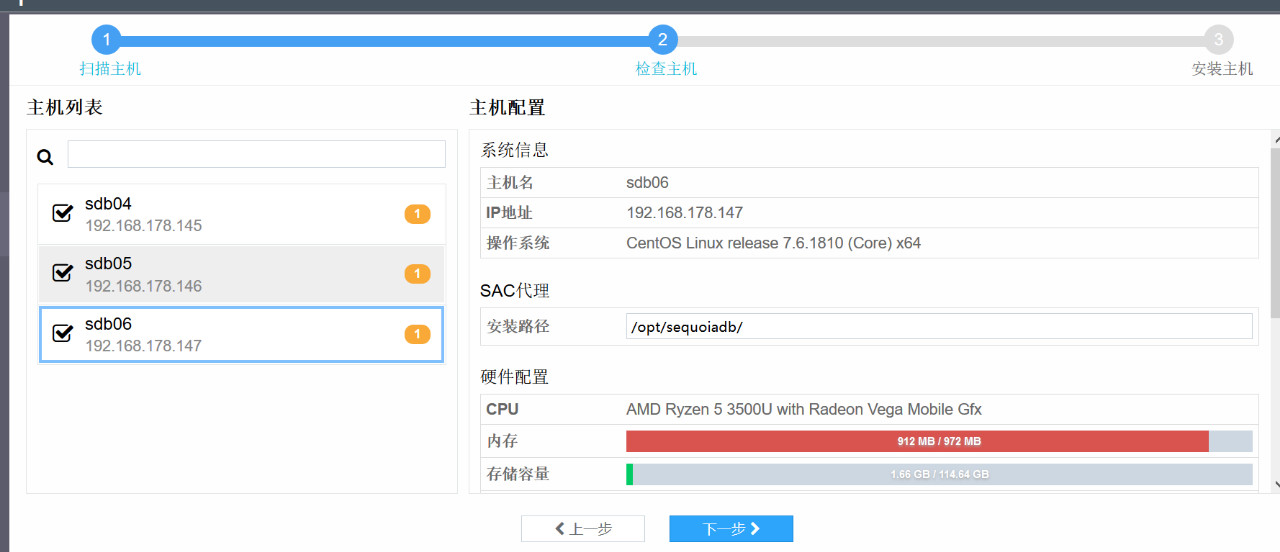Screen dimensions: 1280x552
Task: Click step 1 circle for scan host
Action: point(106,40)
